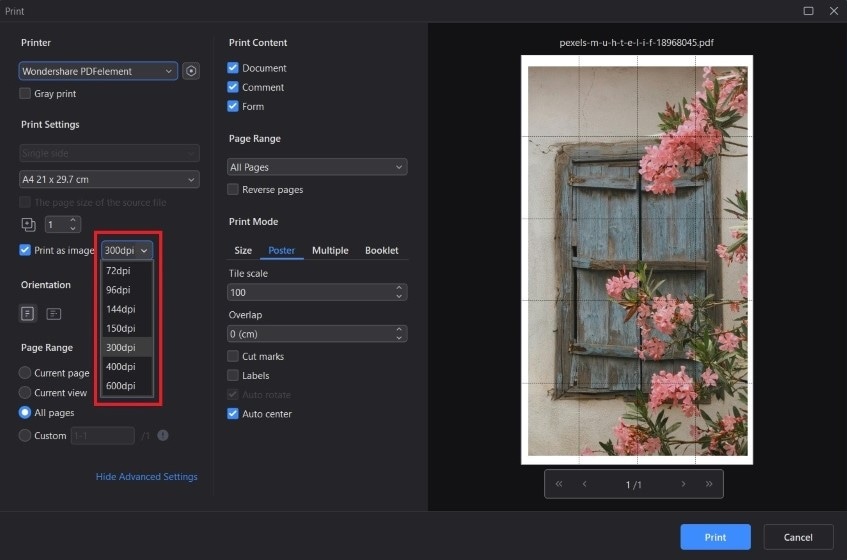Switch to Poster print mode tab
This screenshot has width=847, height=560.
(281, 251)
